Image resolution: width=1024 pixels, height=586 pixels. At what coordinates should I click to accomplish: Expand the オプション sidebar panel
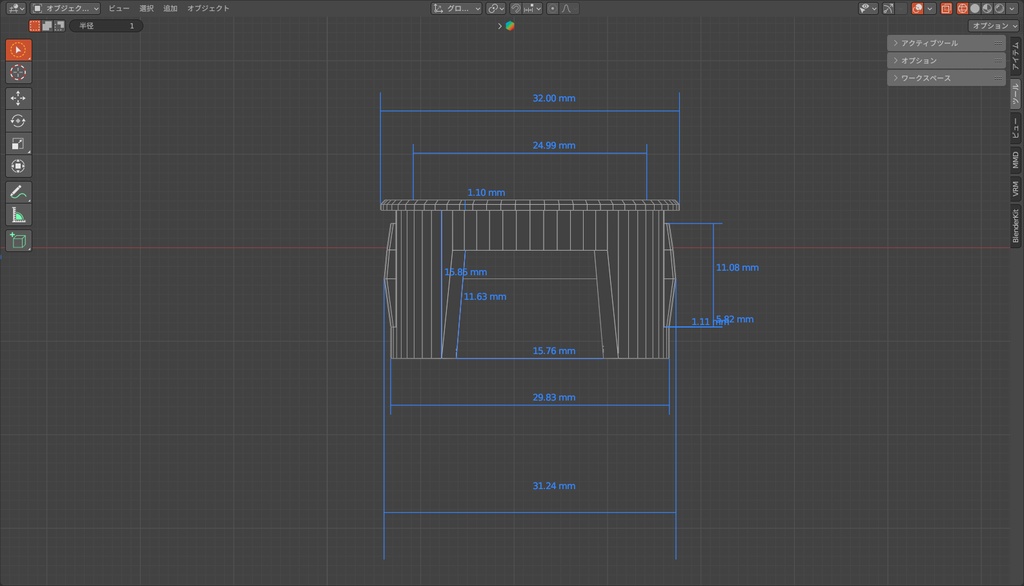[x=946, y=61]
